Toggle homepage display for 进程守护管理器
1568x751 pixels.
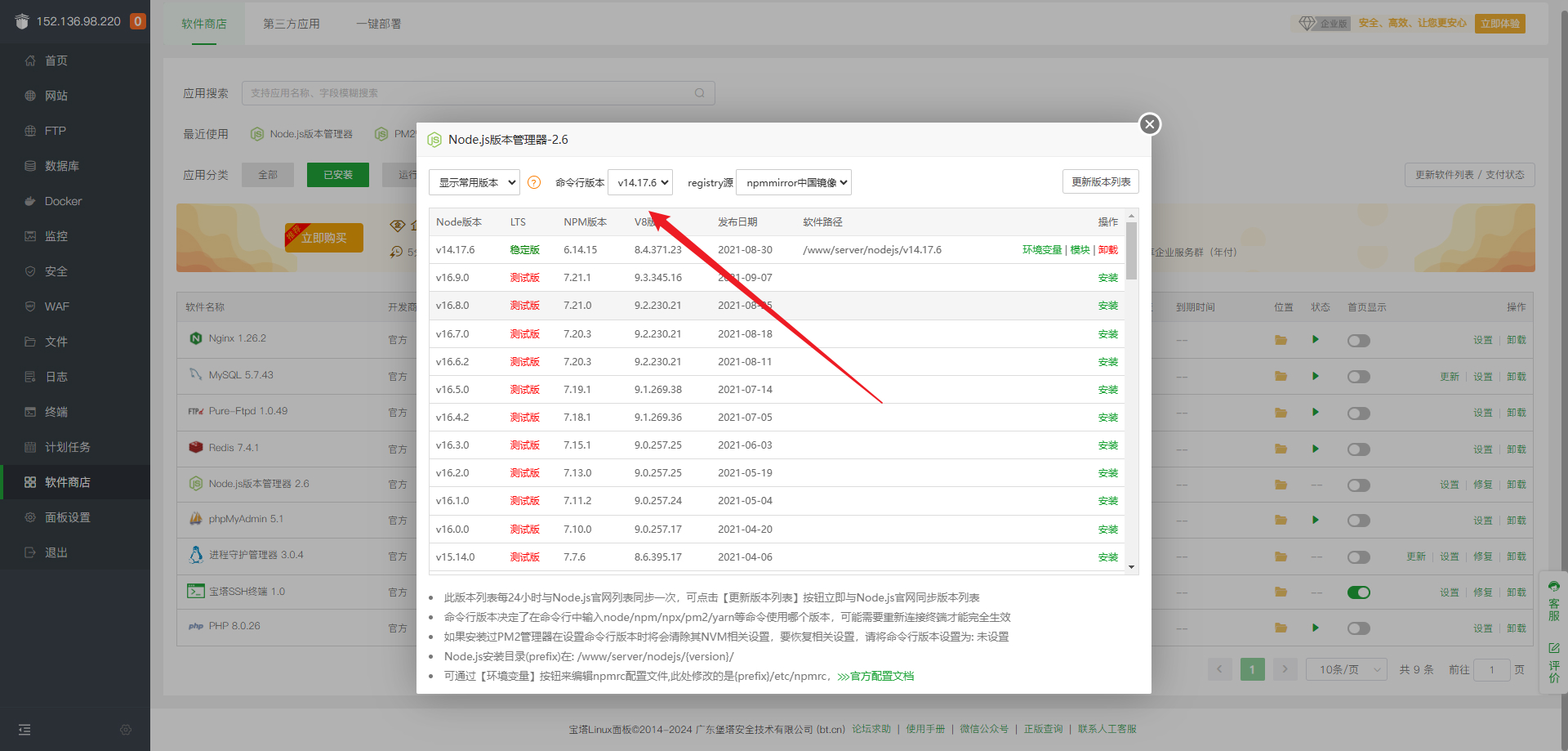click(1359, 557)
